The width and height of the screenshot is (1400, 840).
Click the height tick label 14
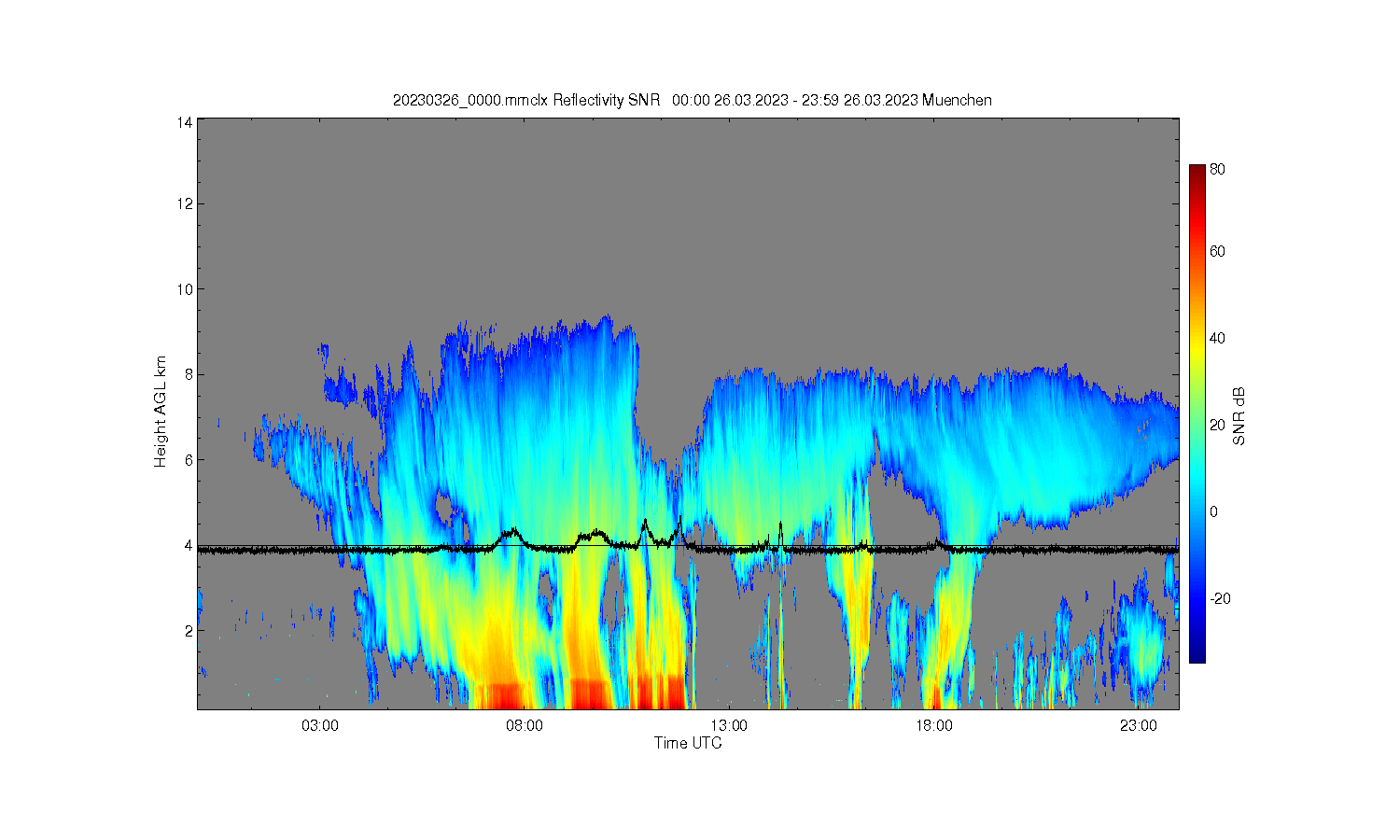[x=185, y=121]
